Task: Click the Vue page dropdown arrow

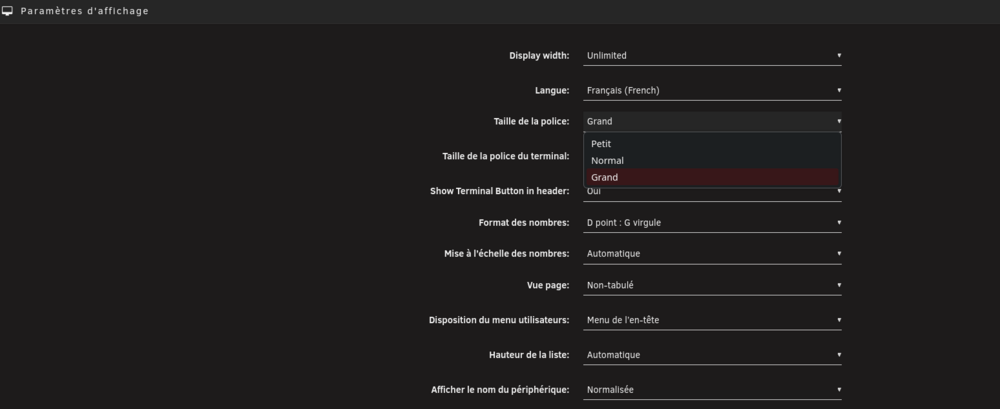Action: click(x=839, y=285)
